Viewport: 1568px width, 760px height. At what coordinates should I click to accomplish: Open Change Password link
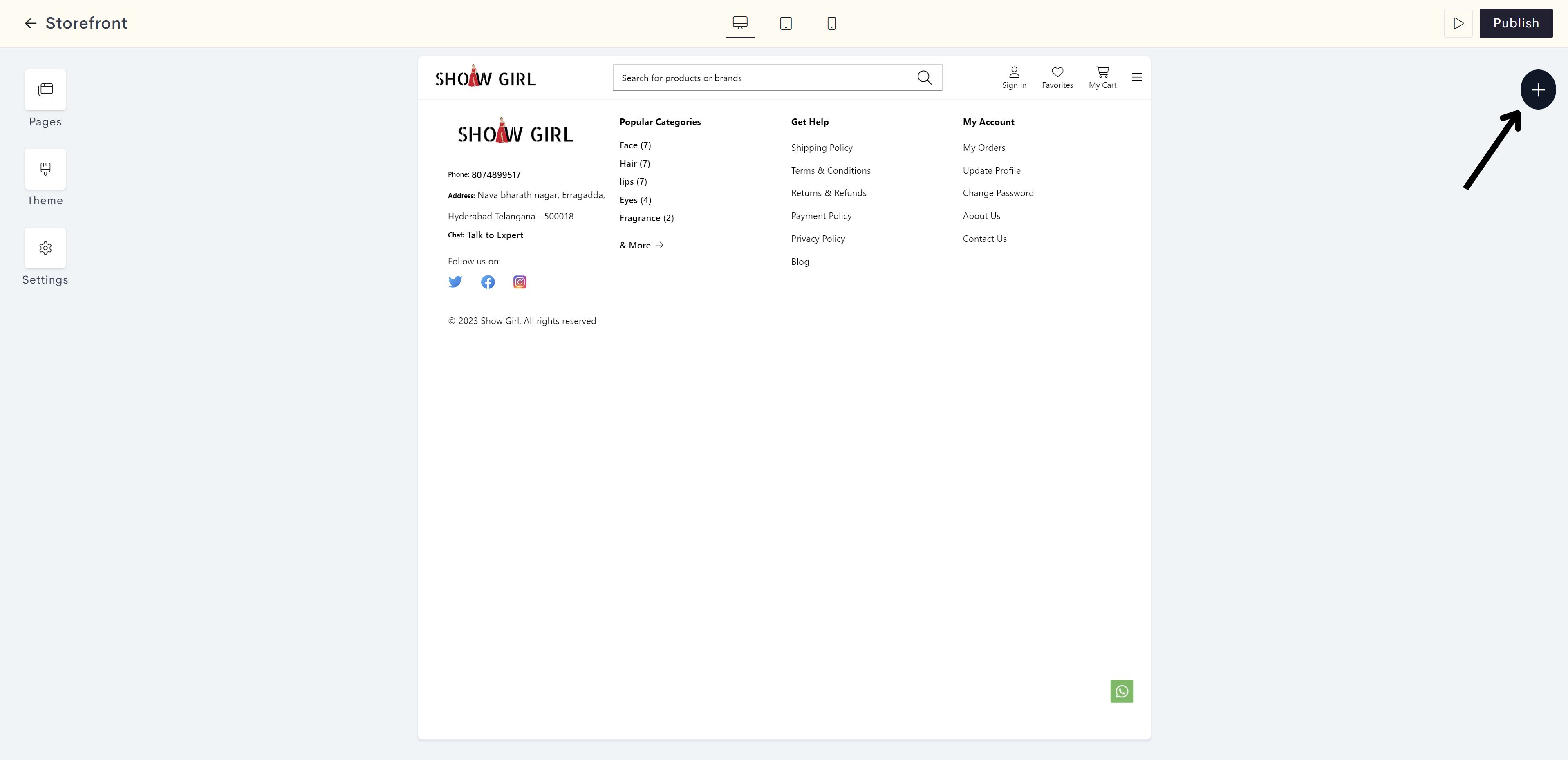coord(998,194)
